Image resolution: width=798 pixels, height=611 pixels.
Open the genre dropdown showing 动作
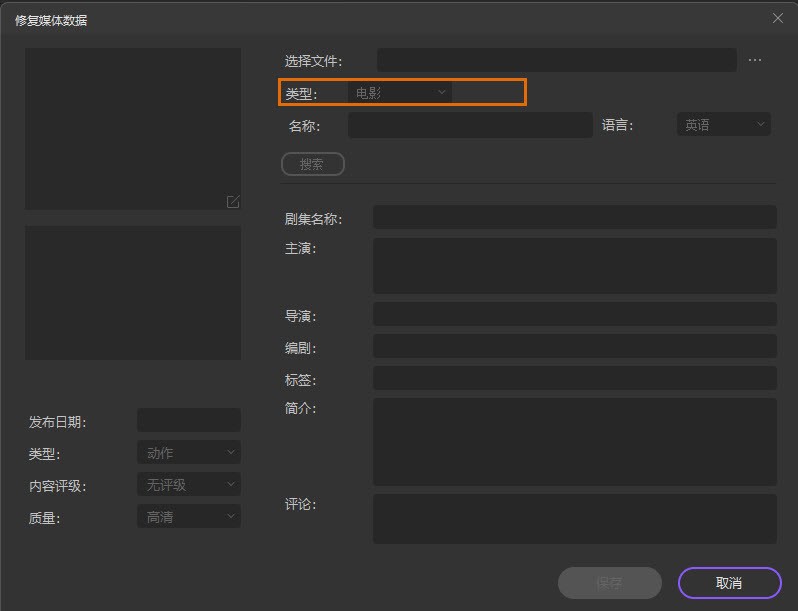189,453
